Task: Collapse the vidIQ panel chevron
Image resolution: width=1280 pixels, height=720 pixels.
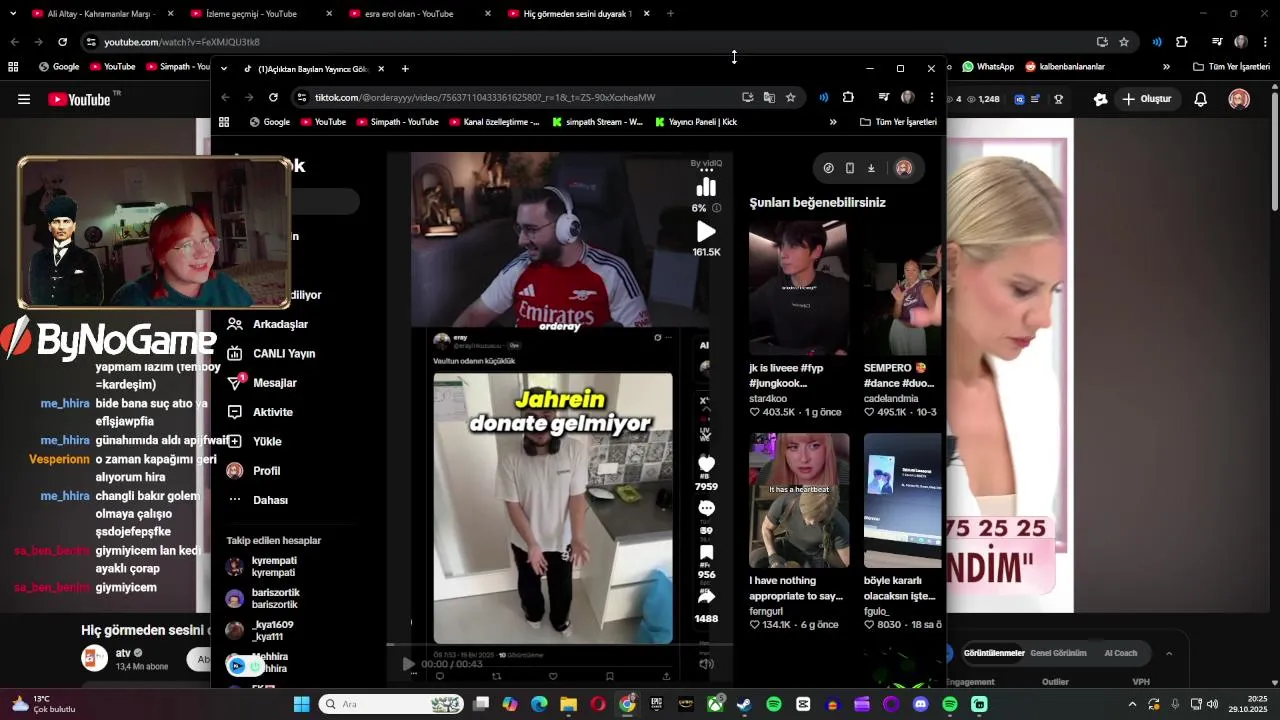Action: [1169, 653]
